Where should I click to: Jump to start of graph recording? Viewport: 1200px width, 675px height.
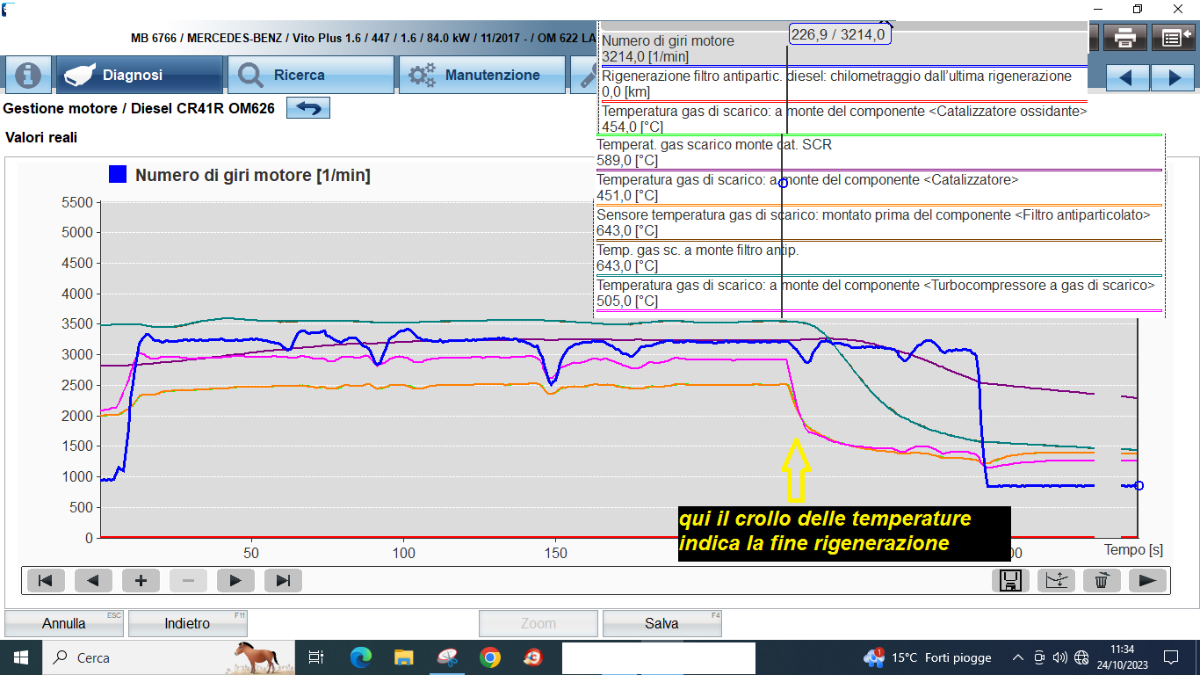pos(45,580)
